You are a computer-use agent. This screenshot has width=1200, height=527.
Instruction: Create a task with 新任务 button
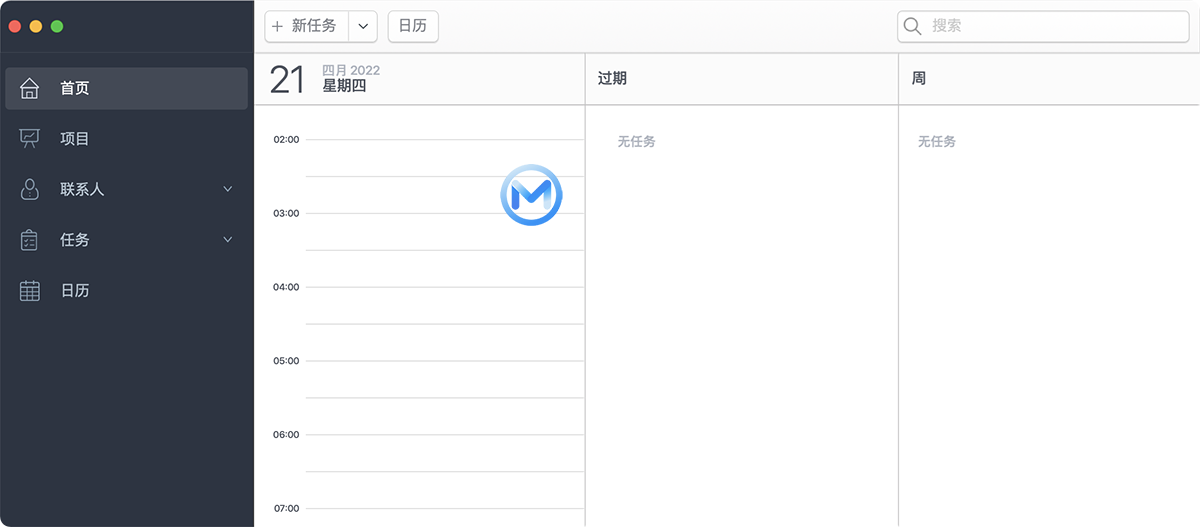(x=307, y=26)
